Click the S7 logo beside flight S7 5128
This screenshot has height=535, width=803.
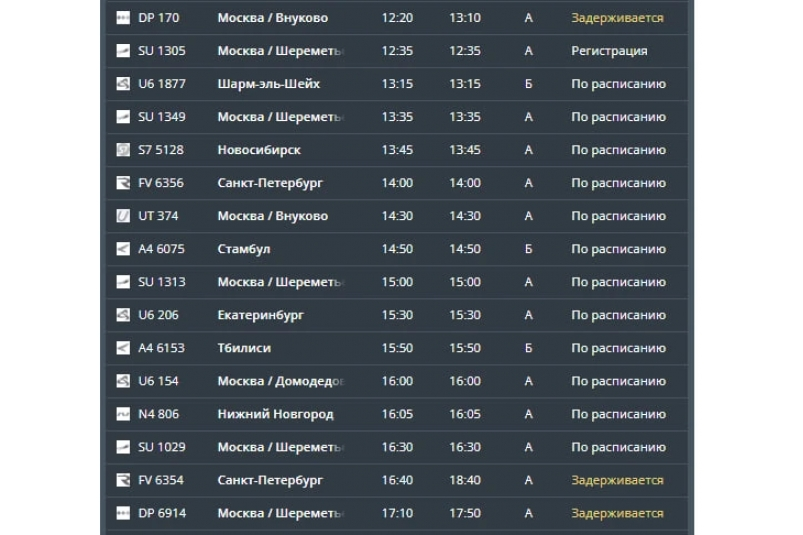click(x=123, y=150)
